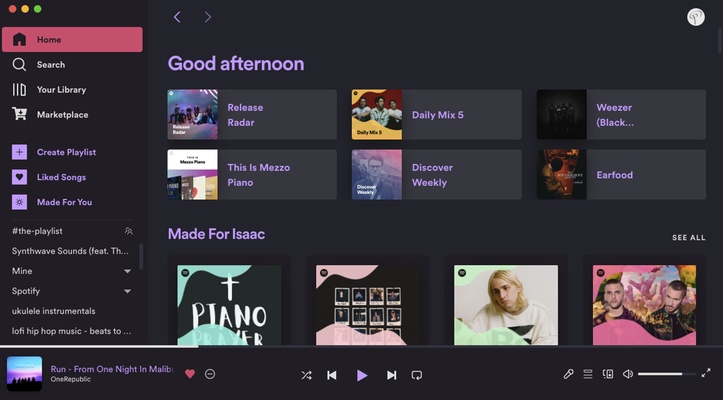Viewport: 723px width, 400px height.
Task: Skip to the previous track
Action: 332,375
